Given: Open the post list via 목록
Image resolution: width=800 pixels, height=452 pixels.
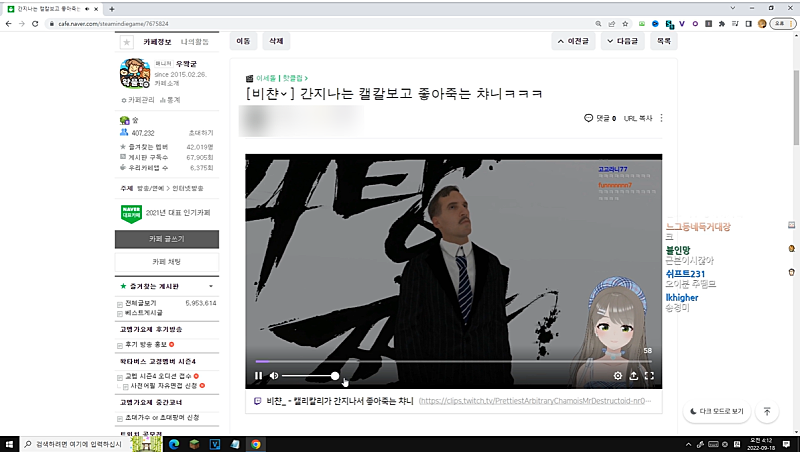Looking at the screenshot, I should click(664, 41).
